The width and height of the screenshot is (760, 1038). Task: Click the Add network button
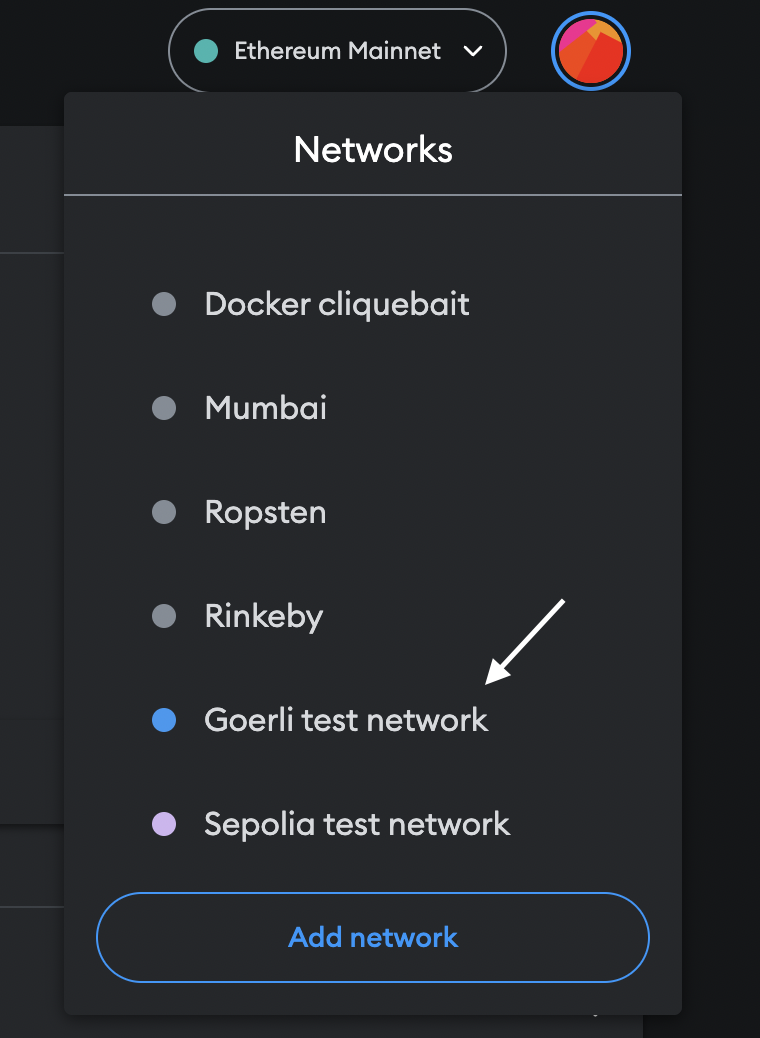373,937
